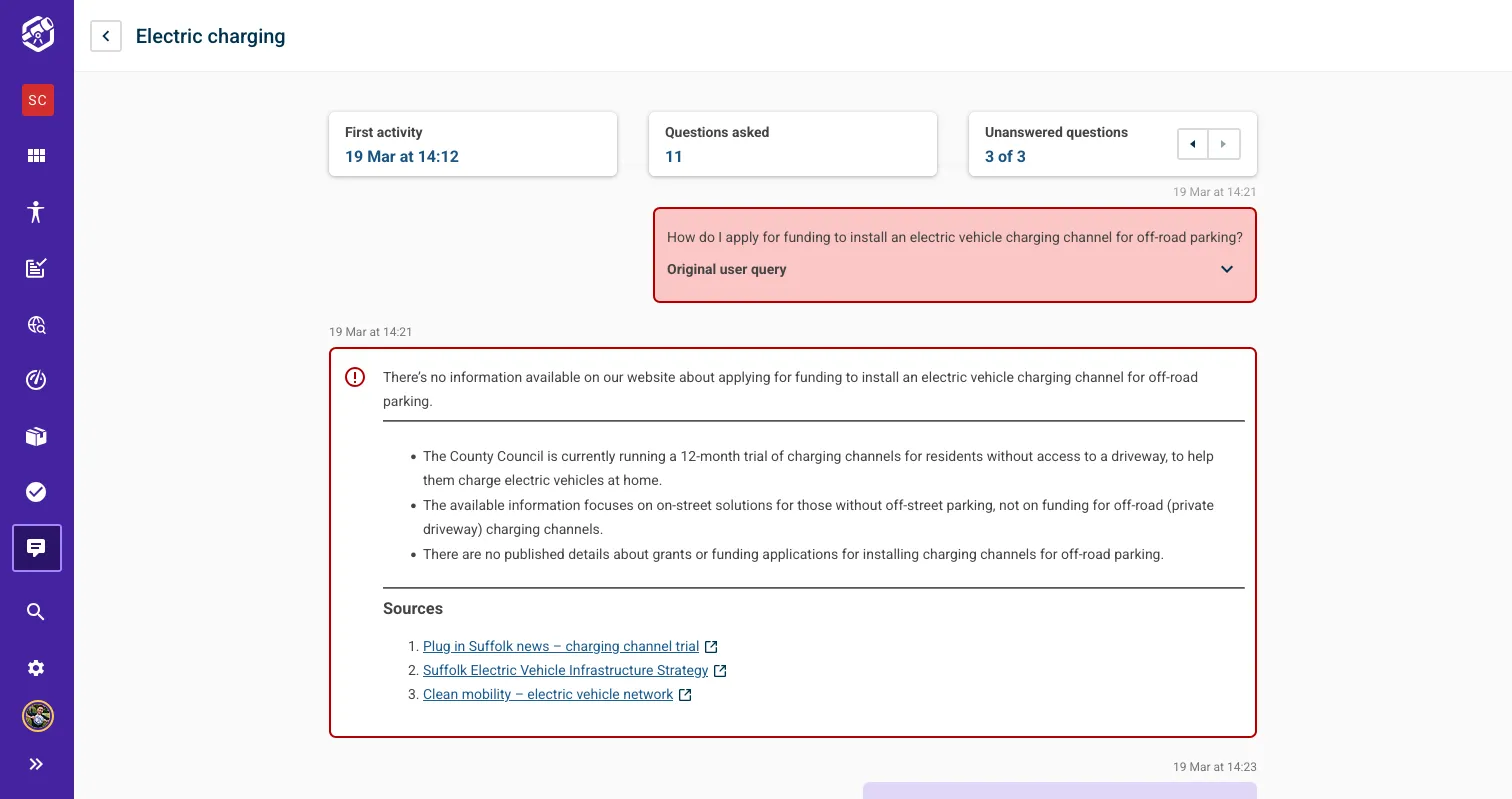Open the apps grid in the sidebar
Image resolution: width=1512 pixels, height=799 pixels.
pos(36,155)
